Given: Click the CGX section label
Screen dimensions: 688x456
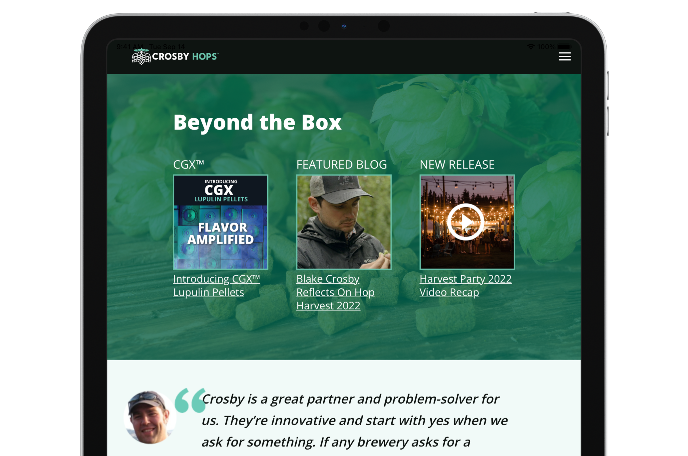Looking at the screenshot, I should [x=189, y=165].
